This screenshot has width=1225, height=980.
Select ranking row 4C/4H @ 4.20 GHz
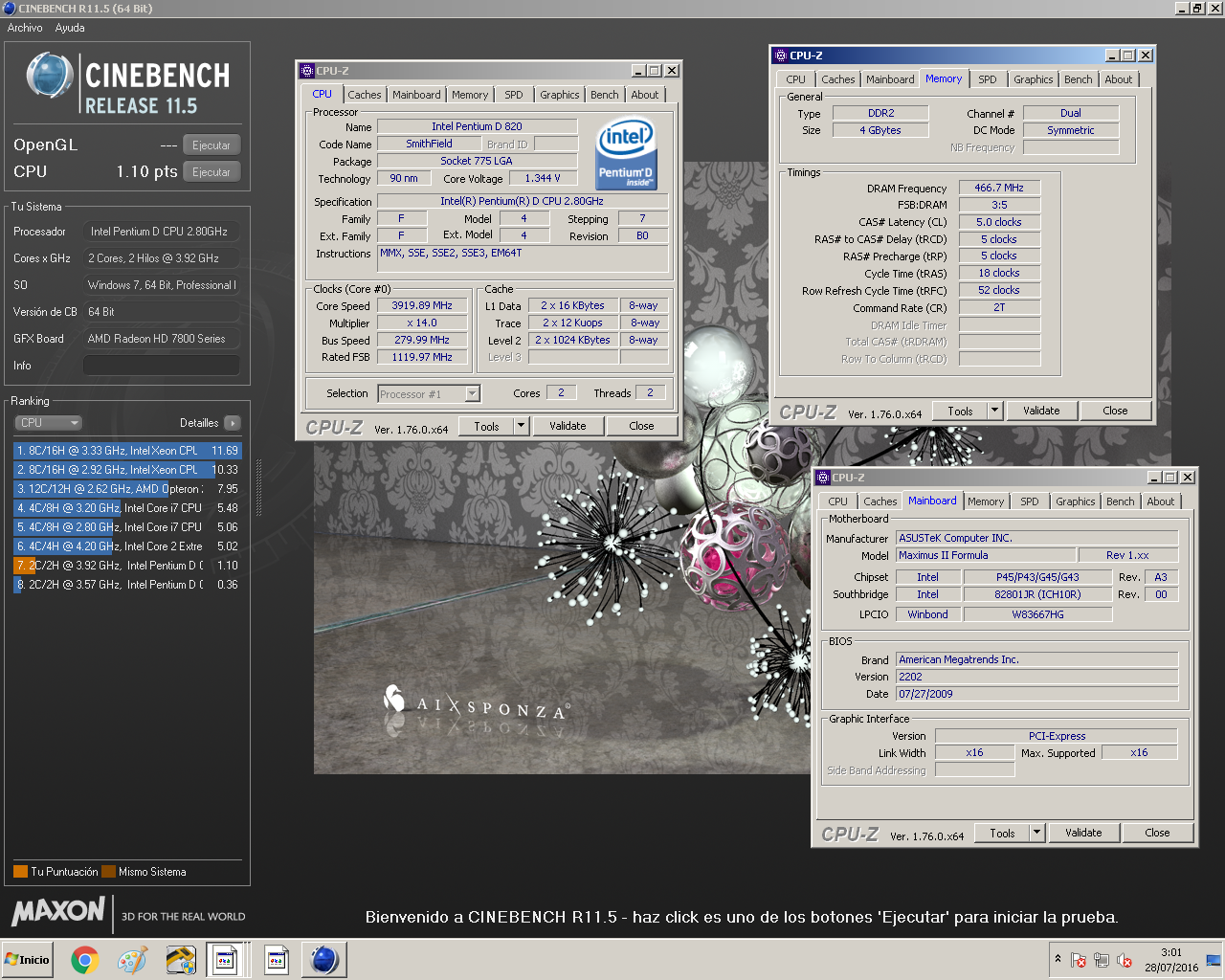[x=127, y=546]
